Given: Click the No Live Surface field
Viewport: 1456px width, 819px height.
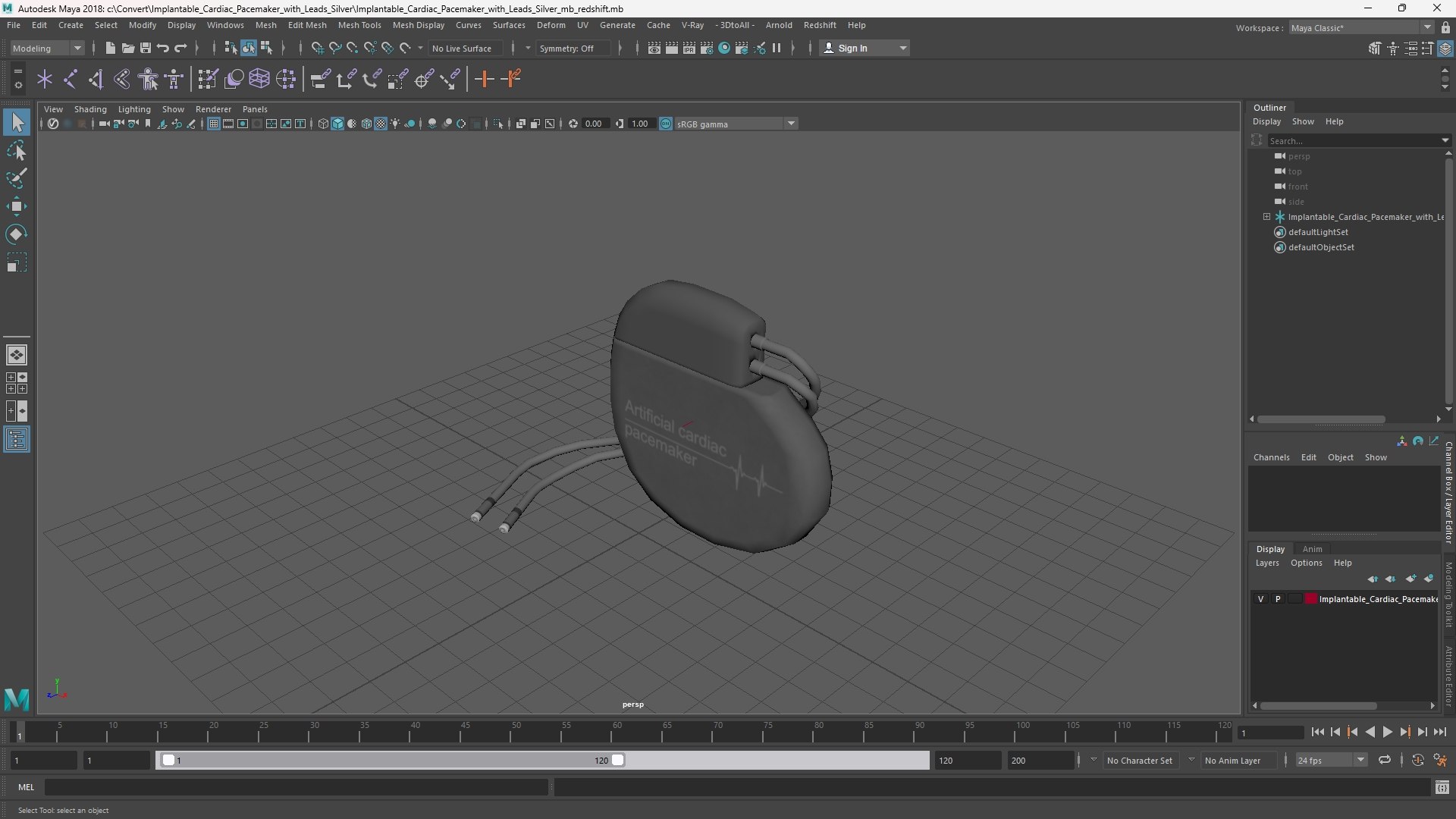Looking at the screenshot, I should click(x=466, y=49).
